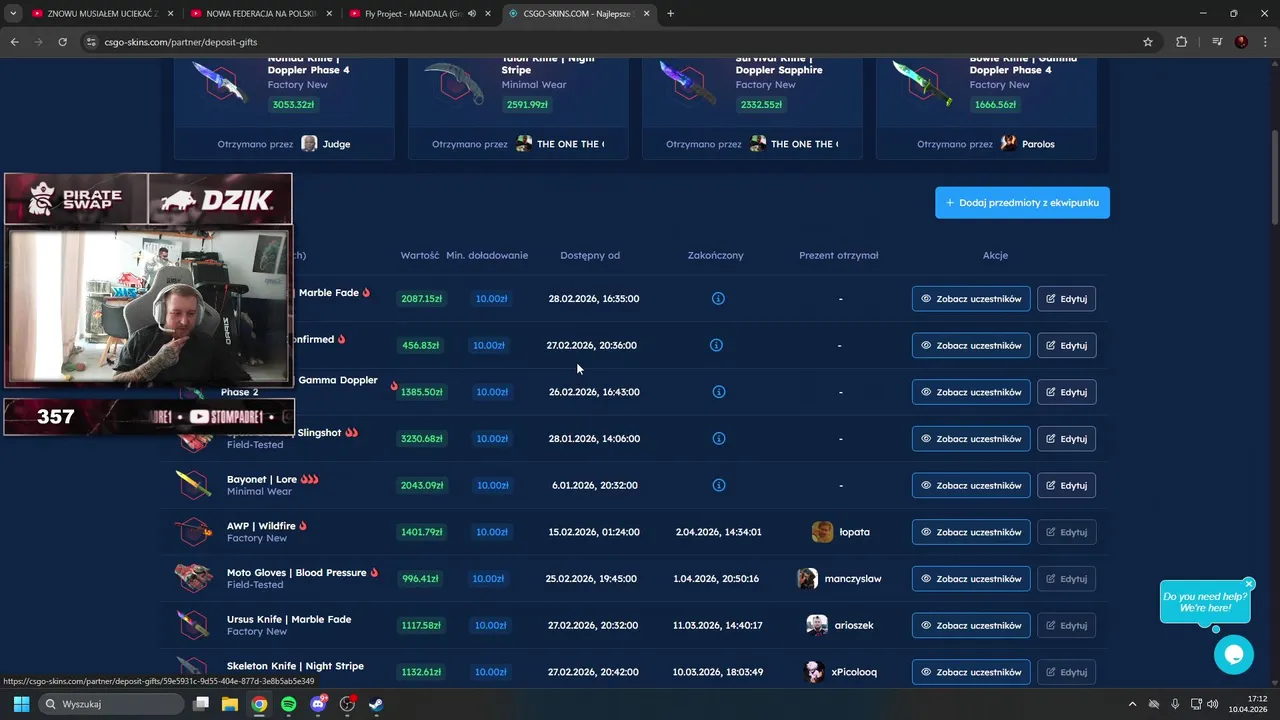Open new browser tab
This screenshot has width=1280, height=720.
[670, 14]
